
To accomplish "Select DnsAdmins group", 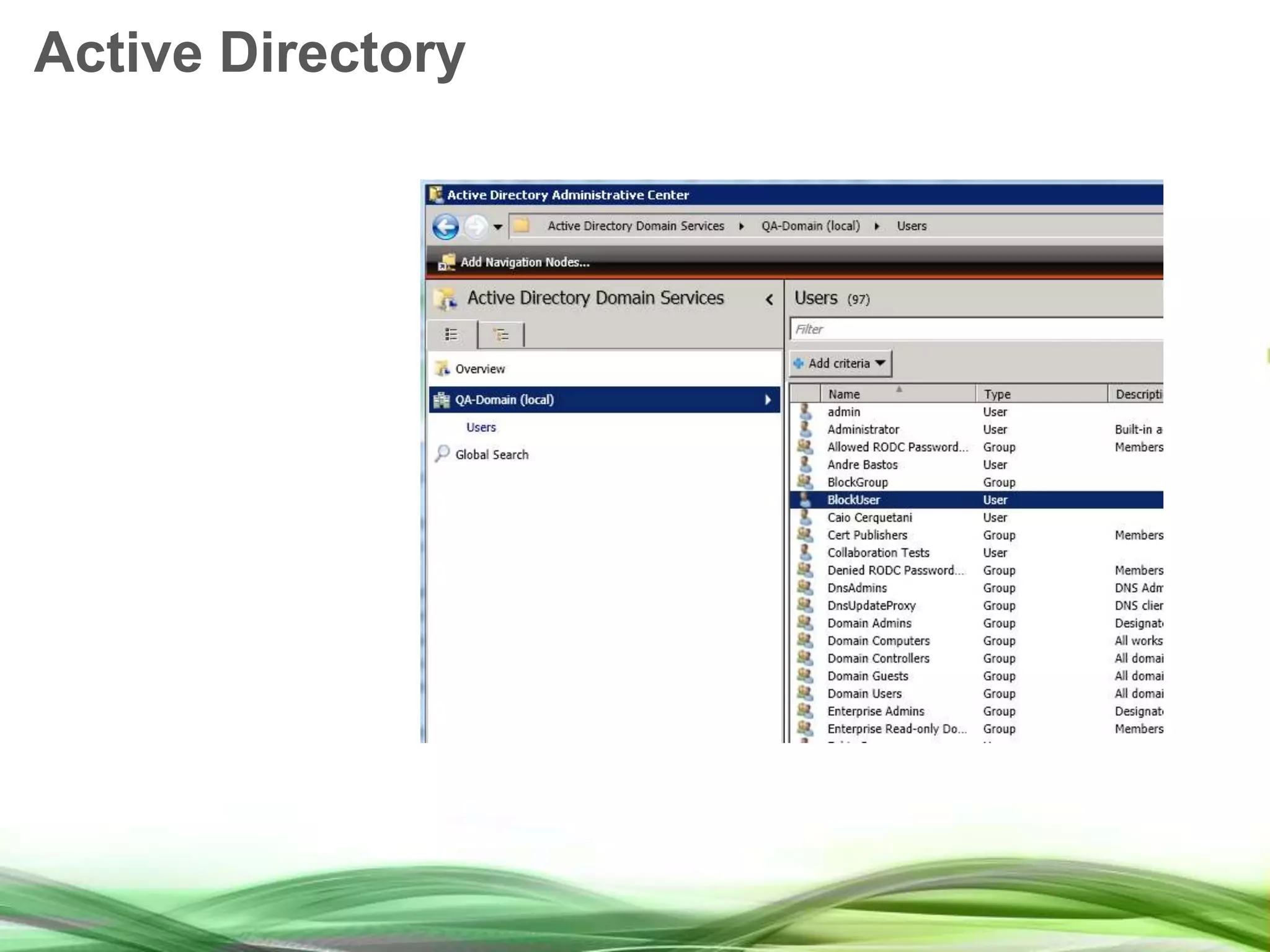I will coord(977,588).
